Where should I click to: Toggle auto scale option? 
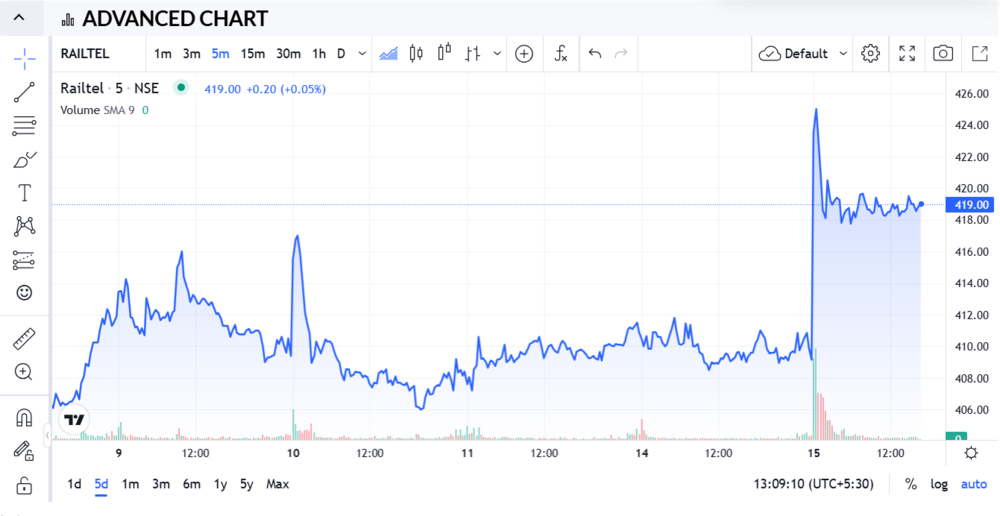(973, 484)
